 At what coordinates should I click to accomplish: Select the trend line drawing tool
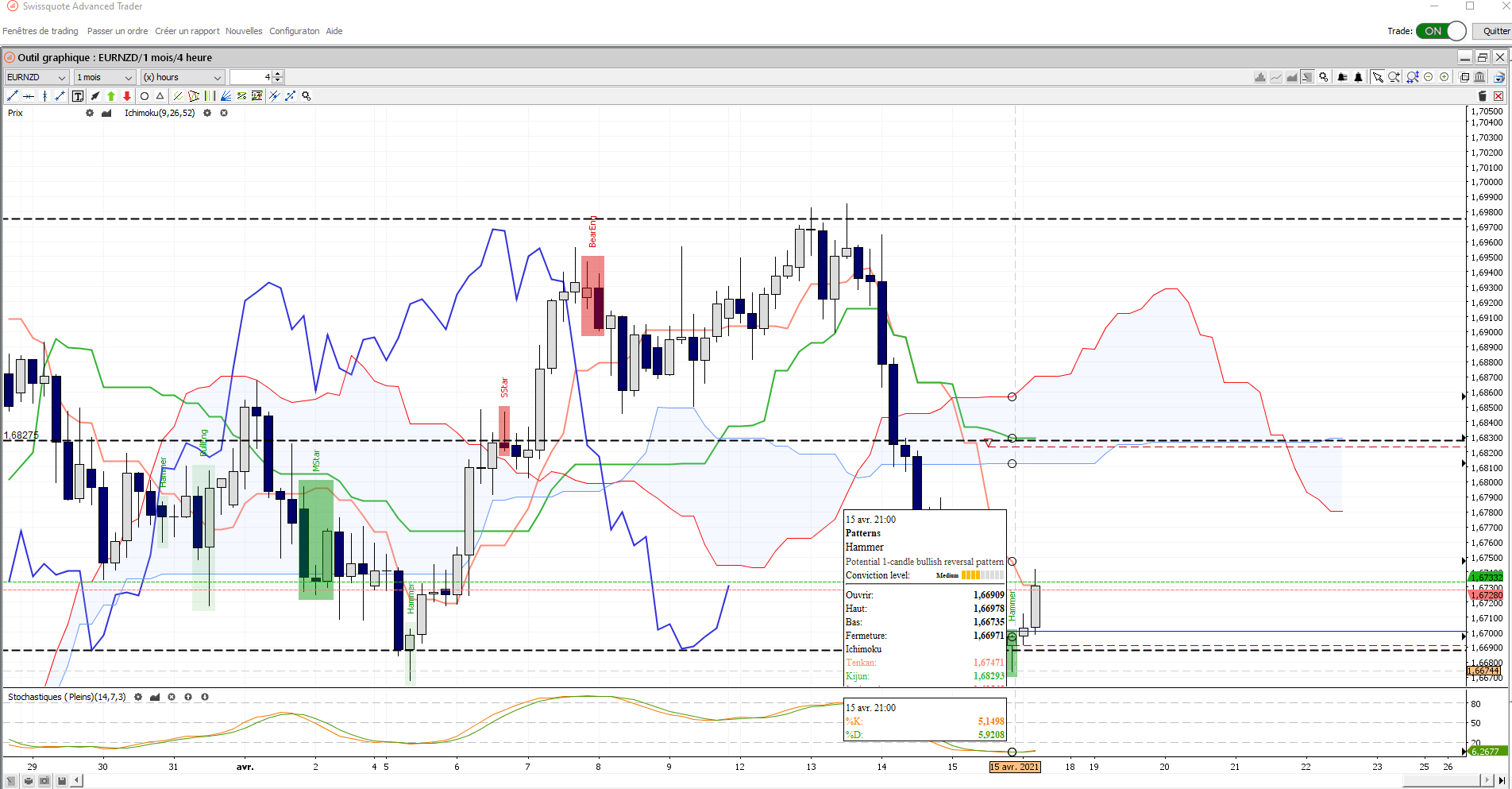click(13, 96)
